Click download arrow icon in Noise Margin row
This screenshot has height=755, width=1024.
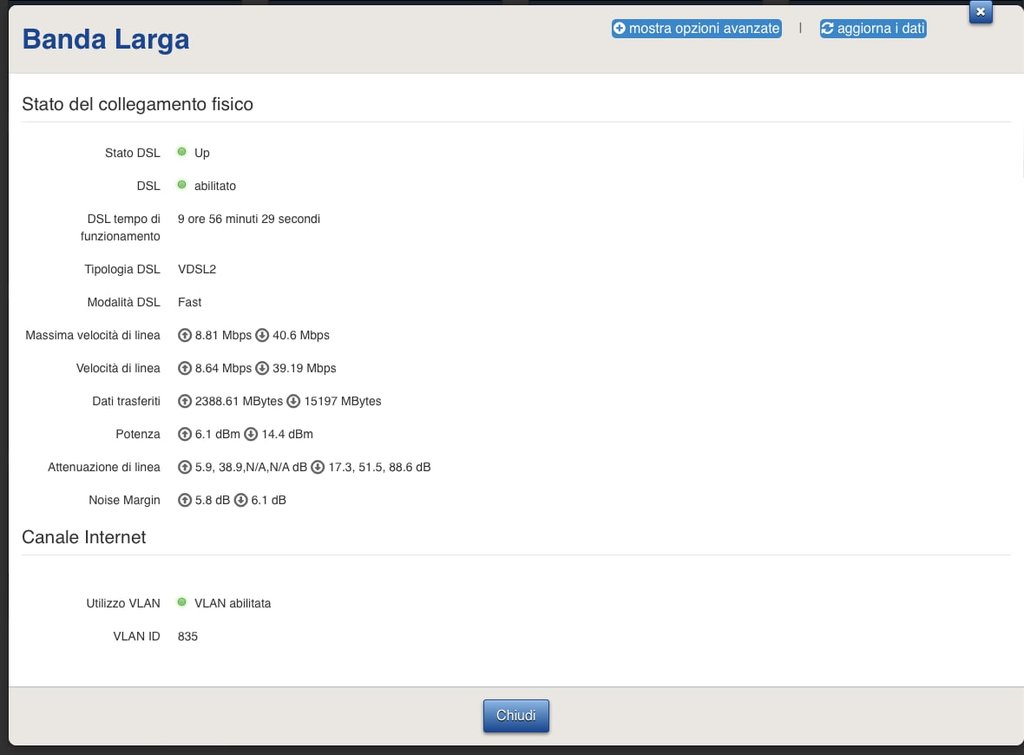coord(240,500)
